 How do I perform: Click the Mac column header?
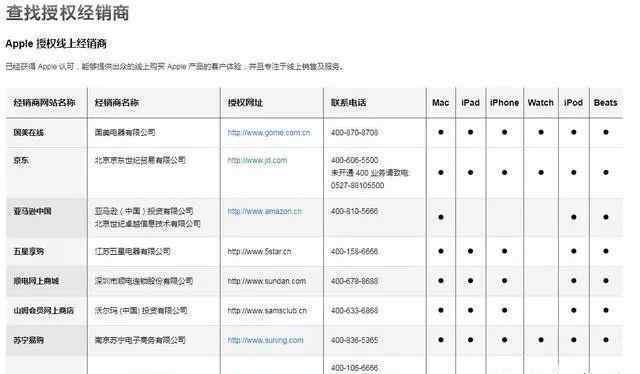440,103
